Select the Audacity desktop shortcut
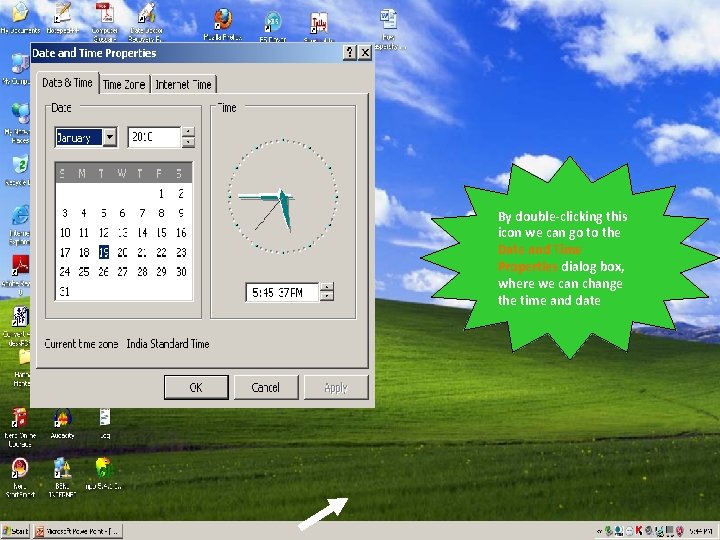The image size is (720, 540). (62, 423)
